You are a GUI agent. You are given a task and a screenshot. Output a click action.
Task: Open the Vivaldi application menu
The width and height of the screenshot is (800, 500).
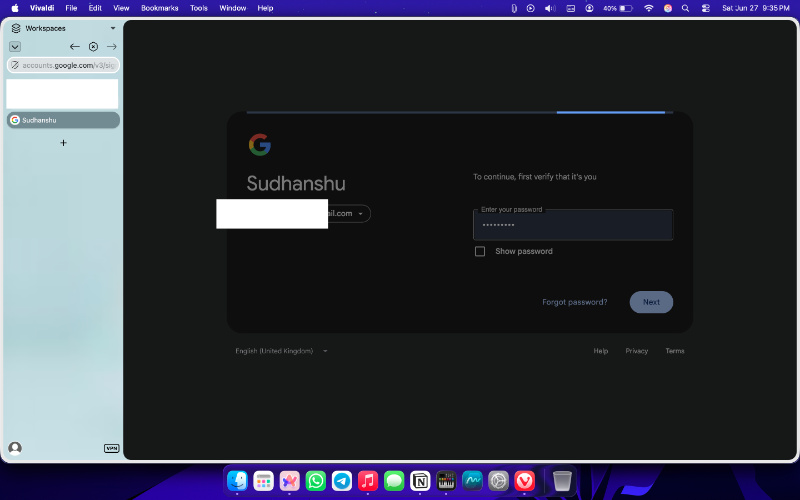[x=42, y=8]
